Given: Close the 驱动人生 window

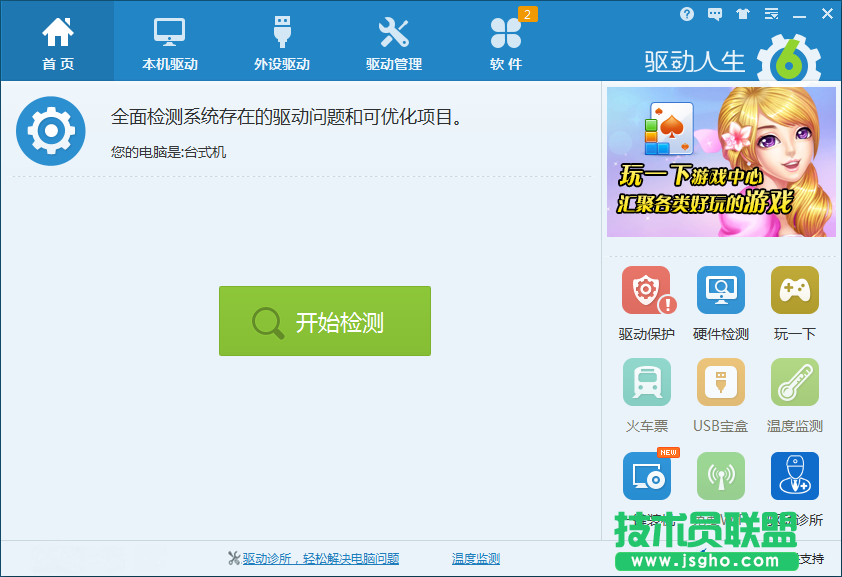Looking at the screenshot, I should [x=828, y=14].
